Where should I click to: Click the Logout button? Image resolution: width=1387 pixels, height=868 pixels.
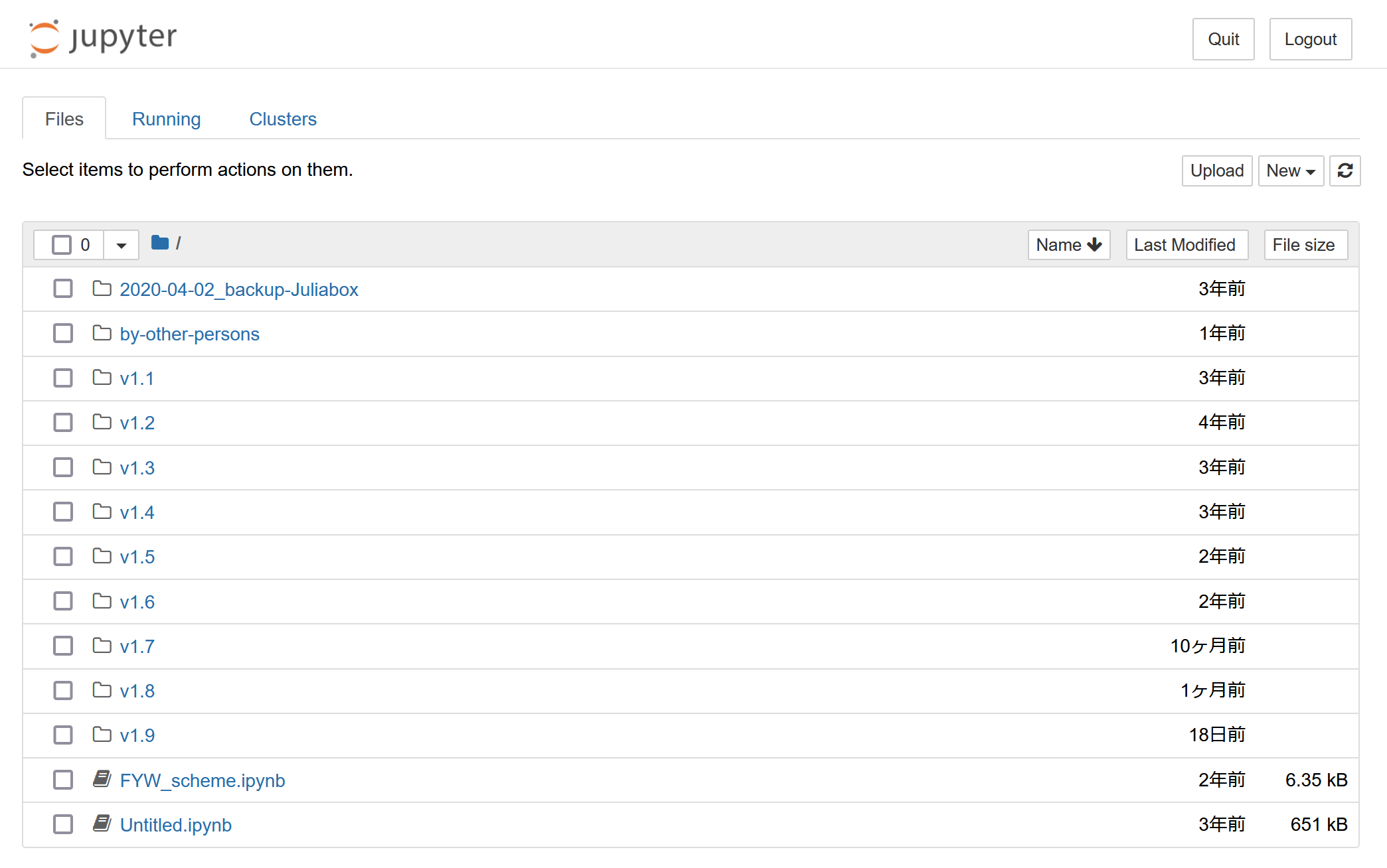tap(1310, 39)
